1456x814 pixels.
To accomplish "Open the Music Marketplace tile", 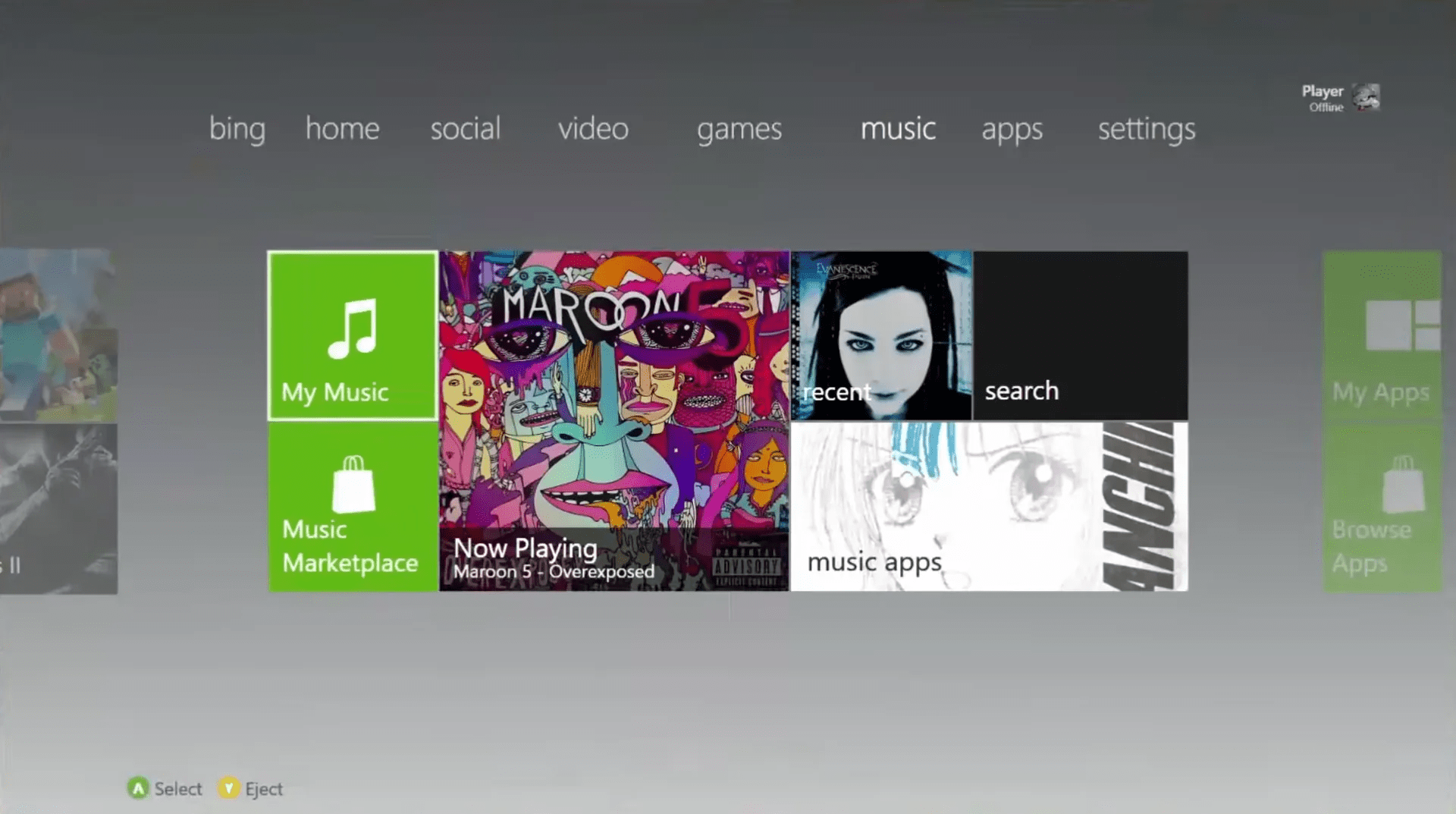I will pos(353,507).
